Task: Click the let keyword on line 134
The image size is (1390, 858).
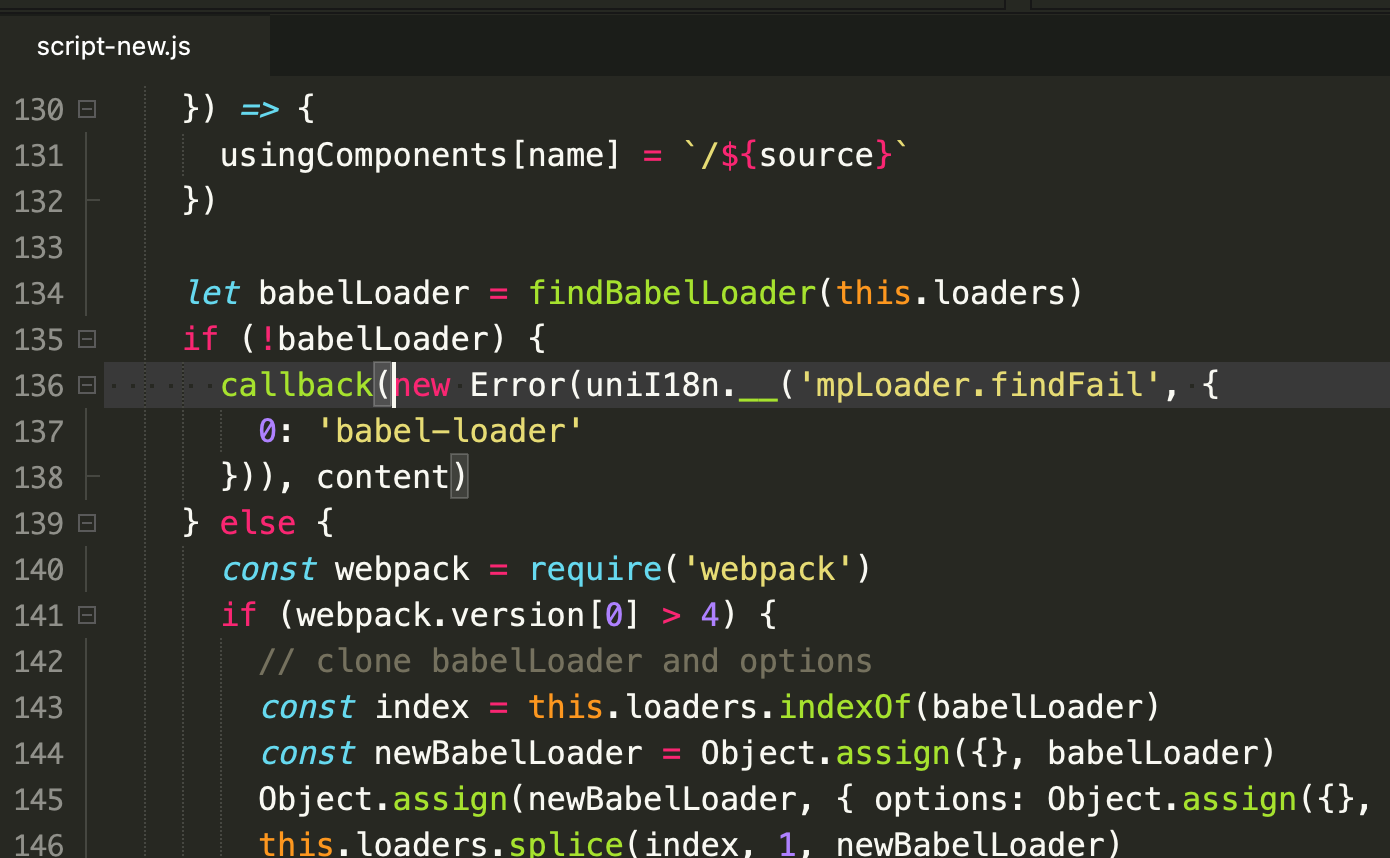Action: (x=212, y=294)
